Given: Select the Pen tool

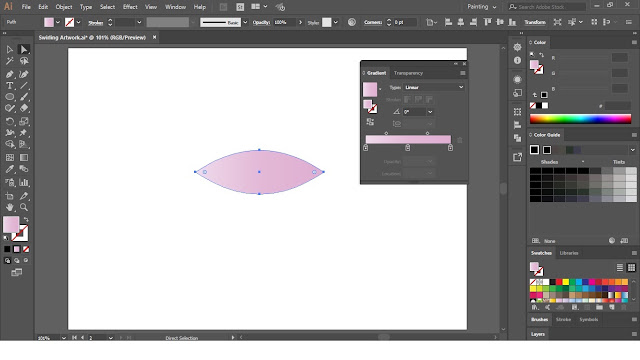Looking at the screenshot, I should tap(9, 74).
